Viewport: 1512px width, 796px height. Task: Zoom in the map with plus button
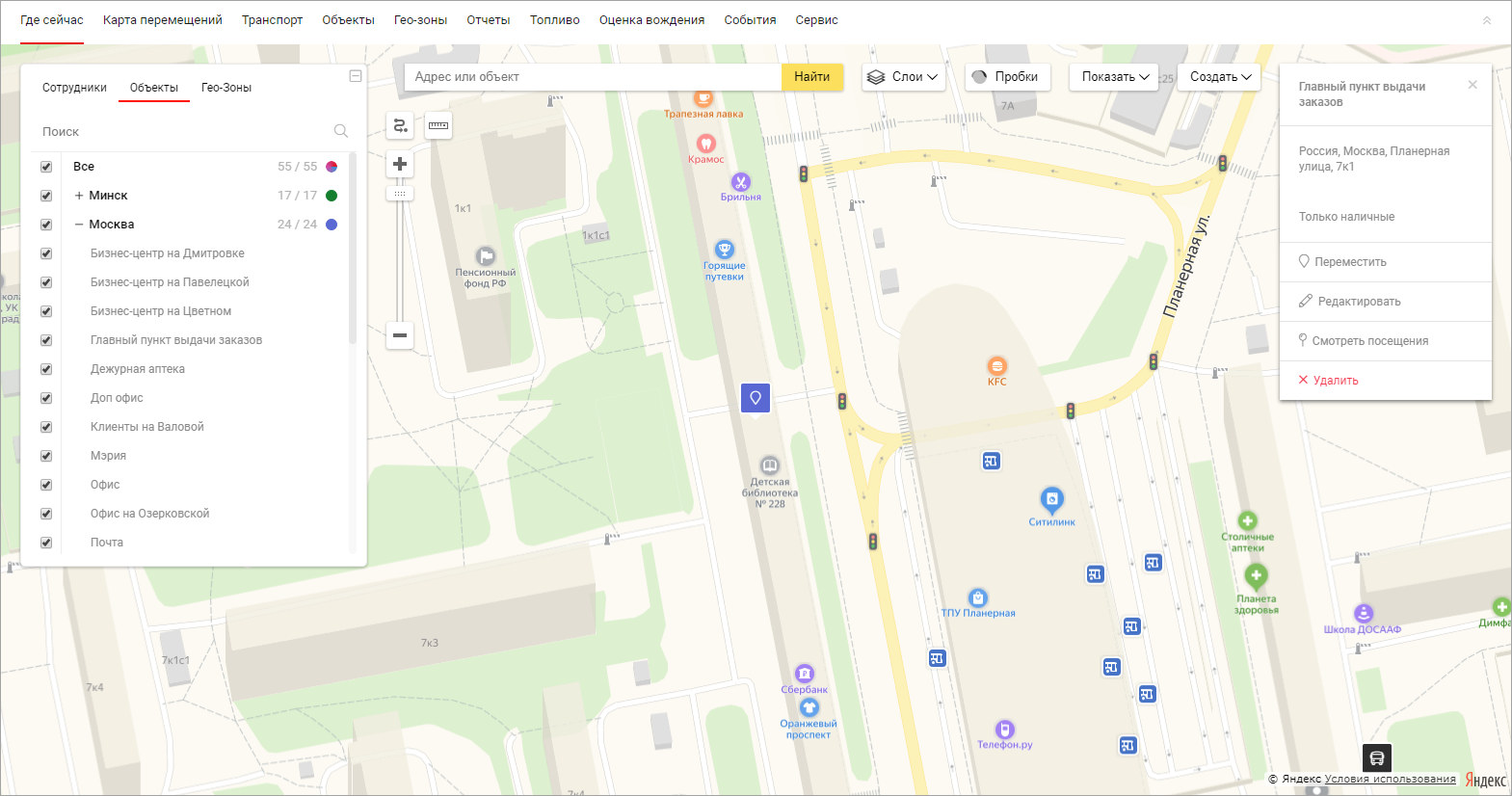tap(400, 164)
